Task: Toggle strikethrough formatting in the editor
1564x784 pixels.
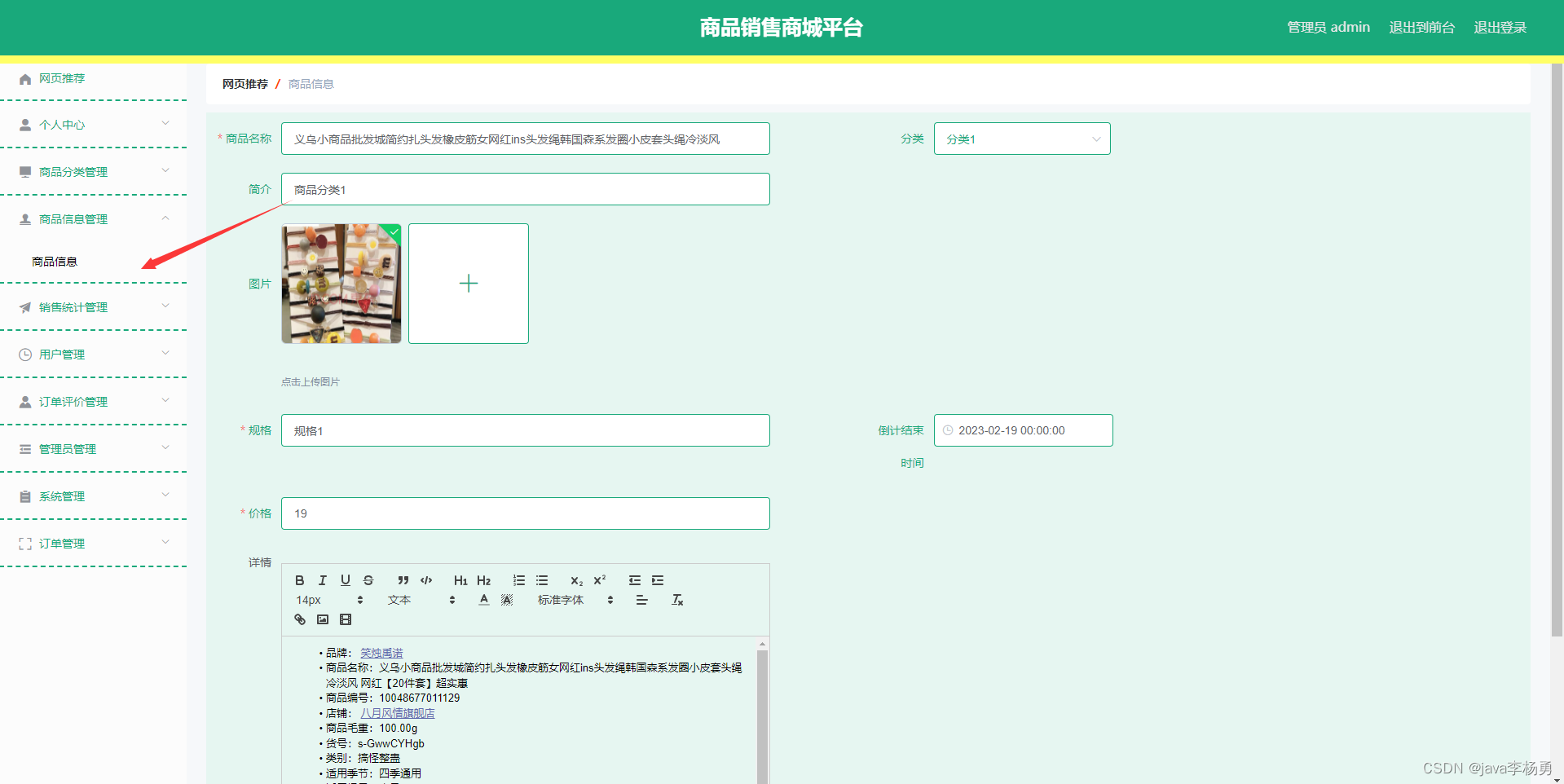Action: pos(368,580)
